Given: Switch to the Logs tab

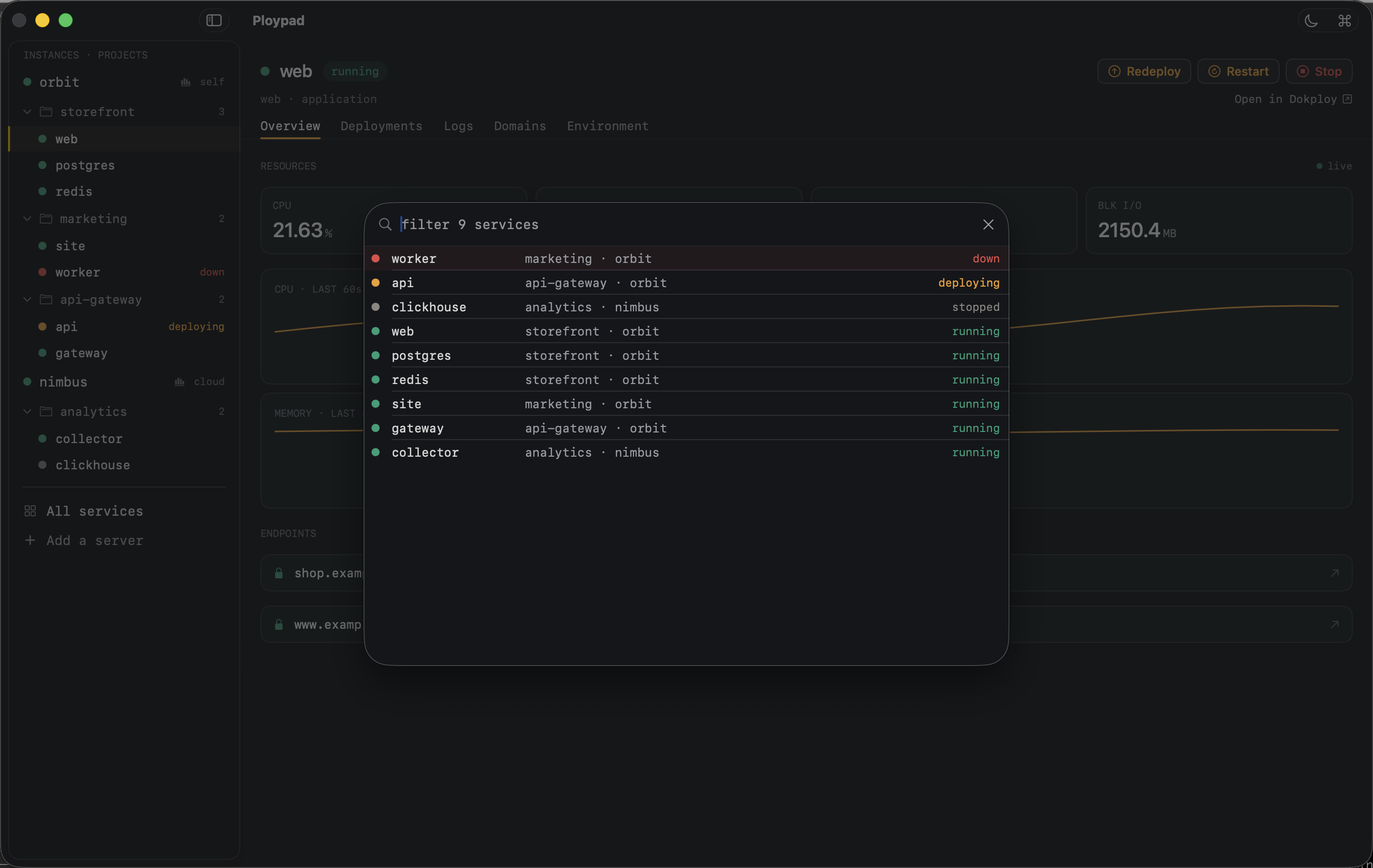Looking at the screenshot, I should pos(458,126).
